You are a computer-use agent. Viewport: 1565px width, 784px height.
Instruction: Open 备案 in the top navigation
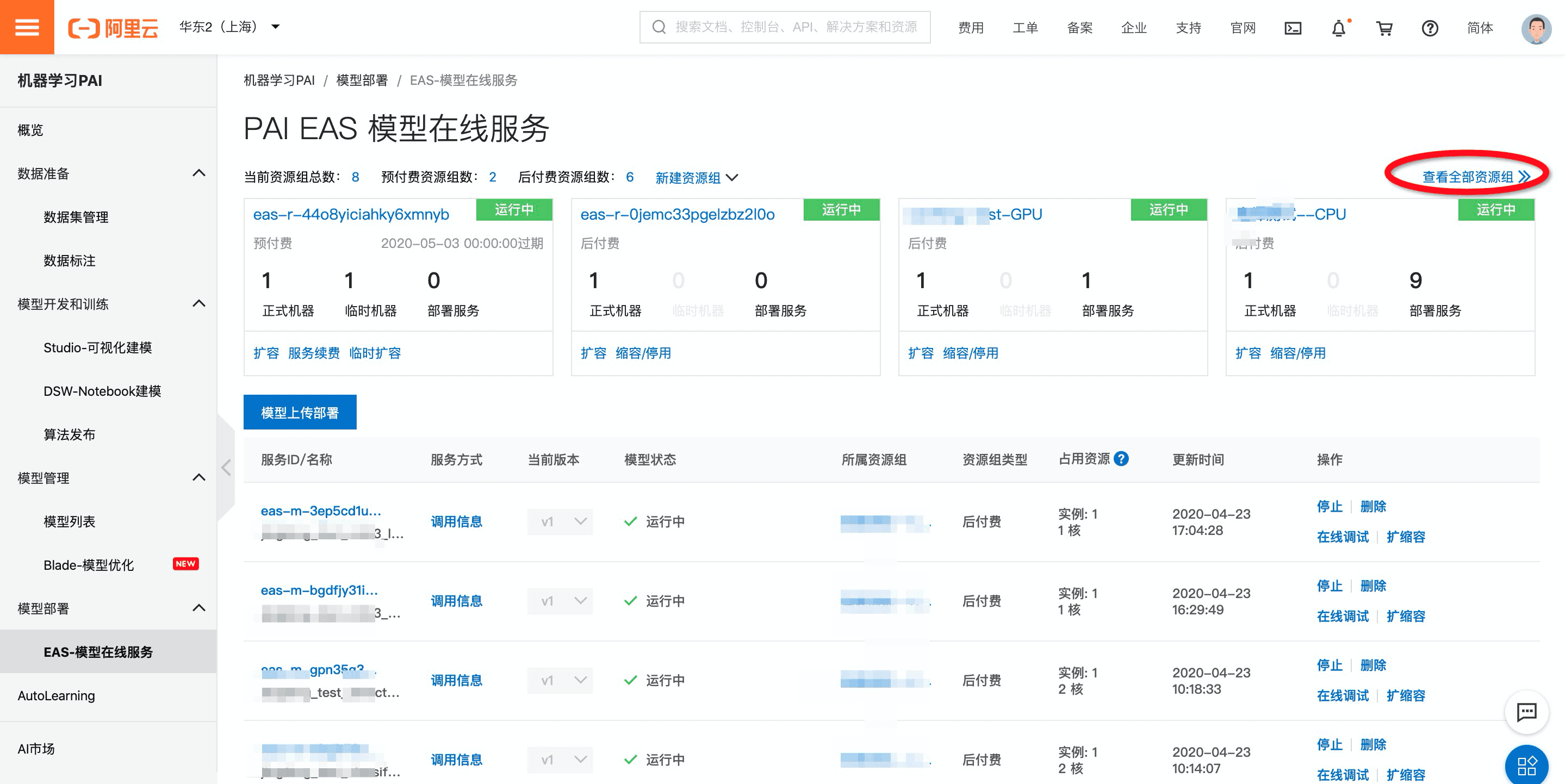[1079, 28]
